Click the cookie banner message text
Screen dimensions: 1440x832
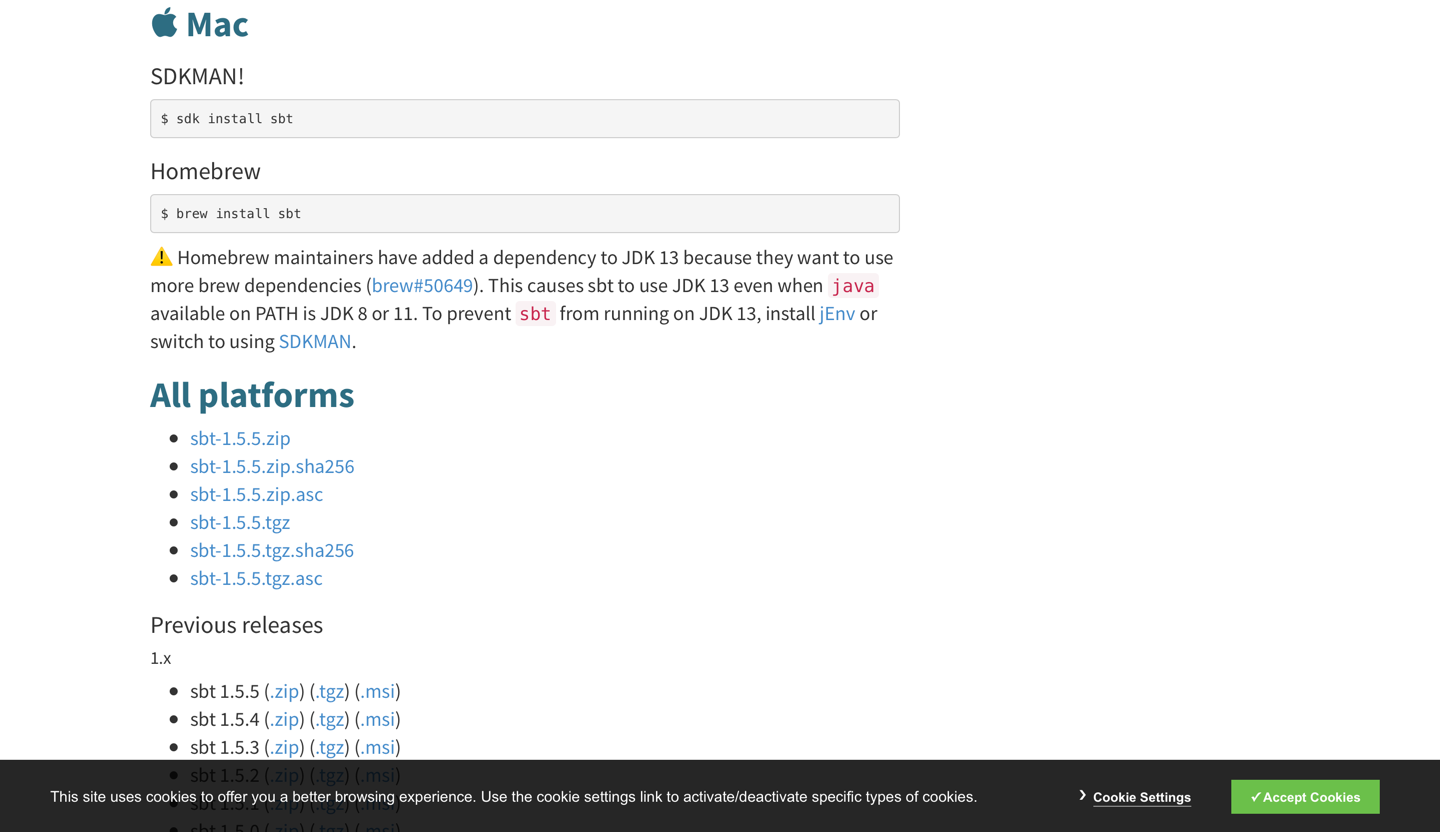click(514, 797)
